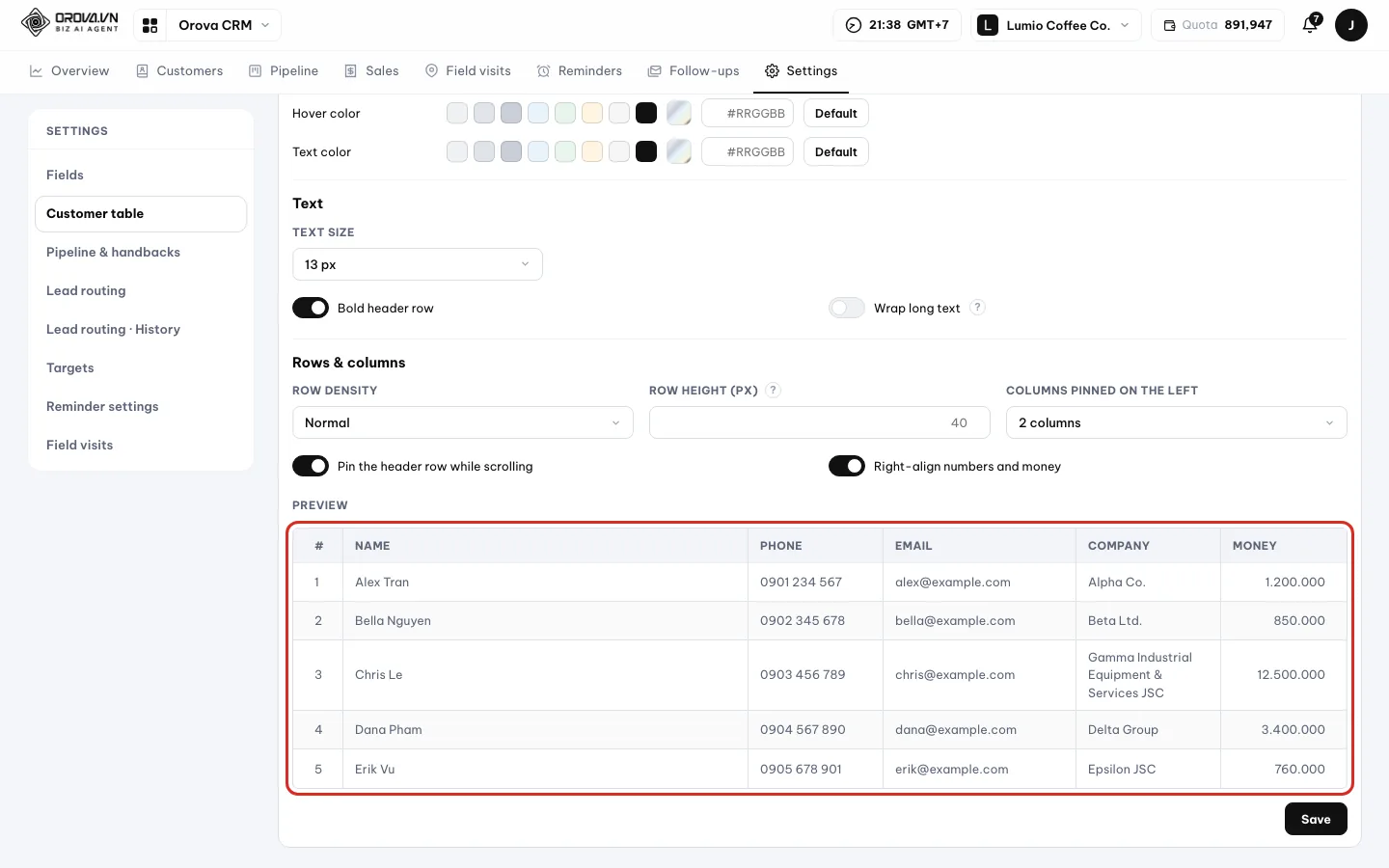Select Fields in settings sidebar
The height and width of the screenshot is (868, 1389).
141,175
